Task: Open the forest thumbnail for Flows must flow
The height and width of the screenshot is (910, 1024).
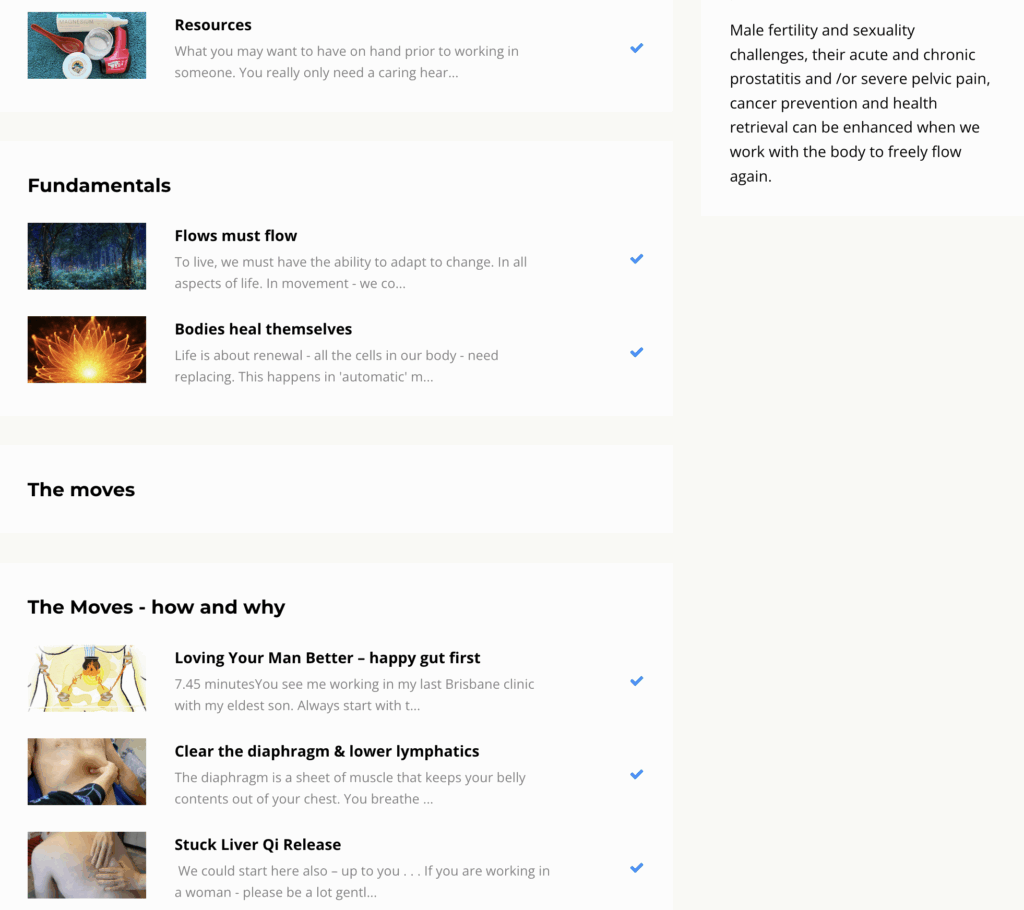Action: click(87, 256)
